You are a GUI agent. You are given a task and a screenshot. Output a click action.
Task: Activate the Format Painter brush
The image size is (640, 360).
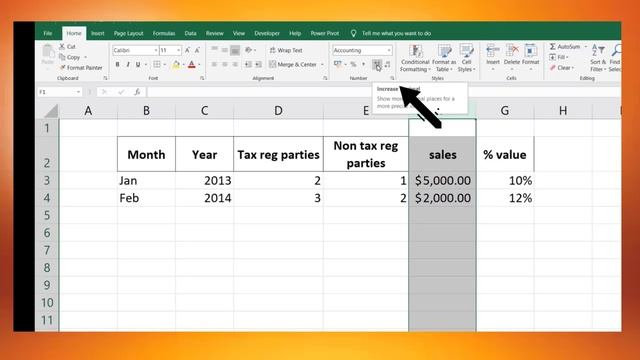click(62, 68)
